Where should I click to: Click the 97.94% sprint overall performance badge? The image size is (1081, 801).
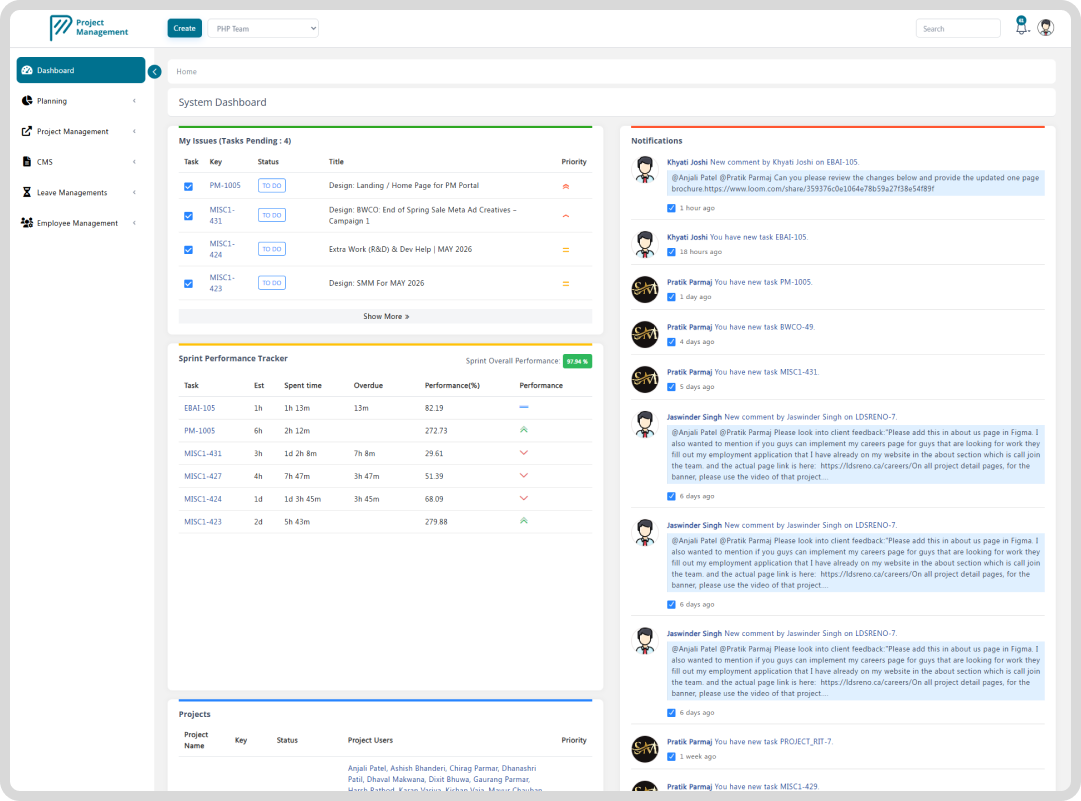[577, 361]
